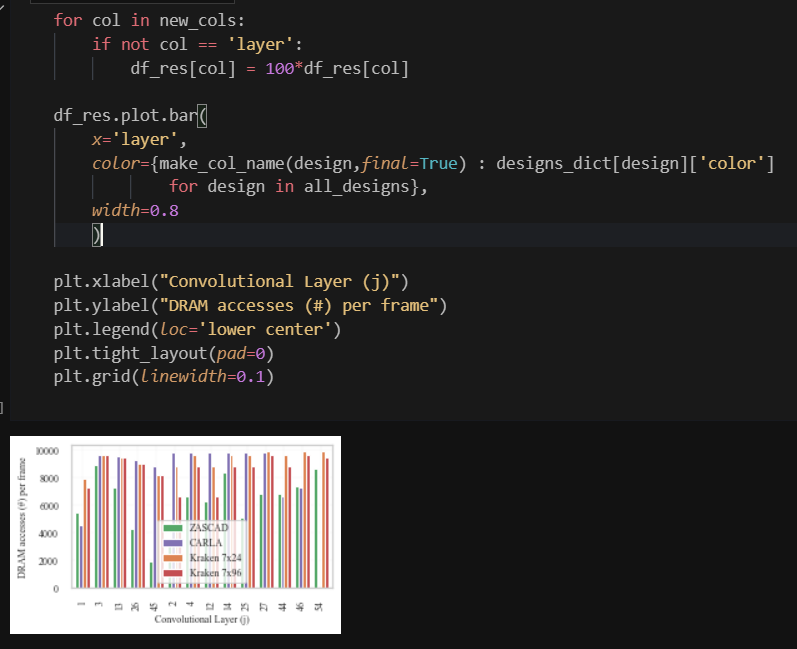
Task: Click the highlighted closing parenthesis of plot.bar
Action: (x=97, y=235)
